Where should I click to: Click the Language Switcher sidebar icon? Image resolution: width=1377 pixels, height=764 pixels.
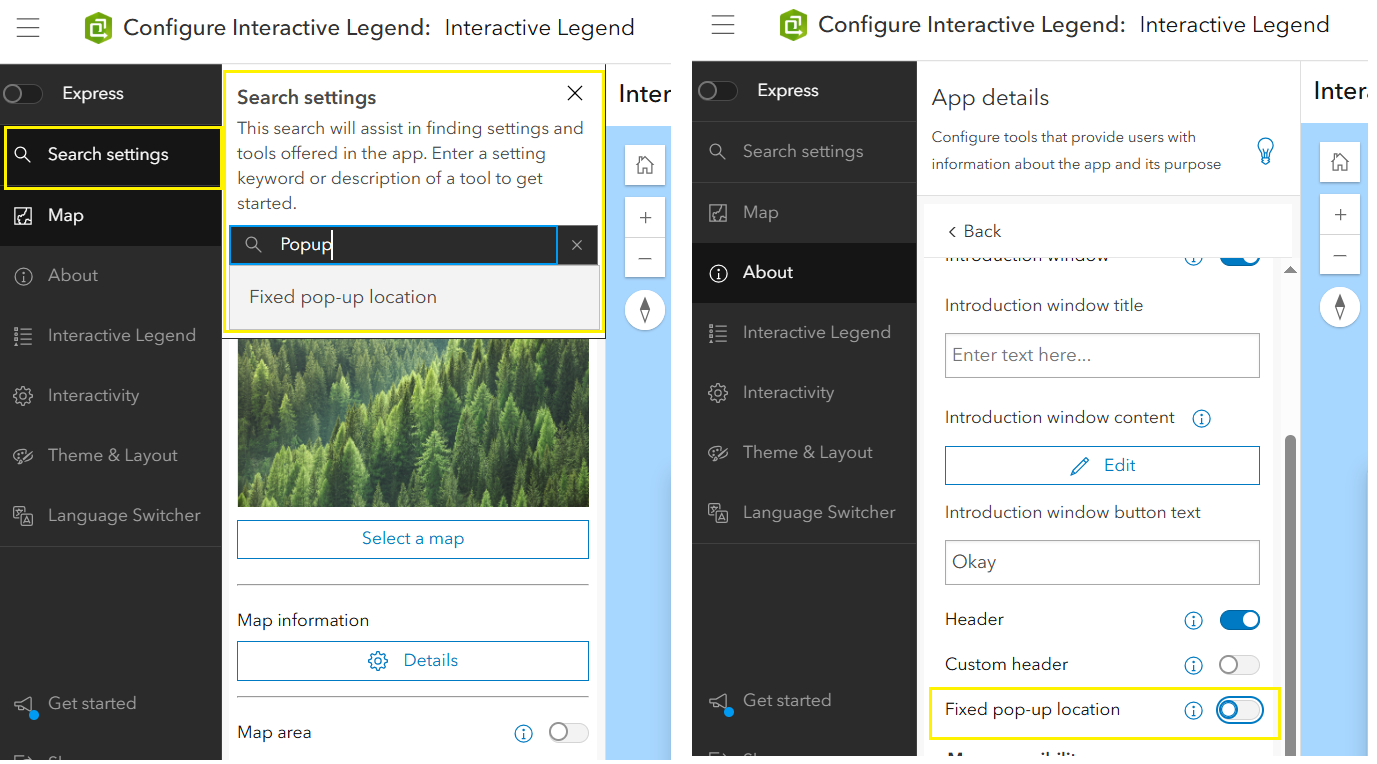22,514
